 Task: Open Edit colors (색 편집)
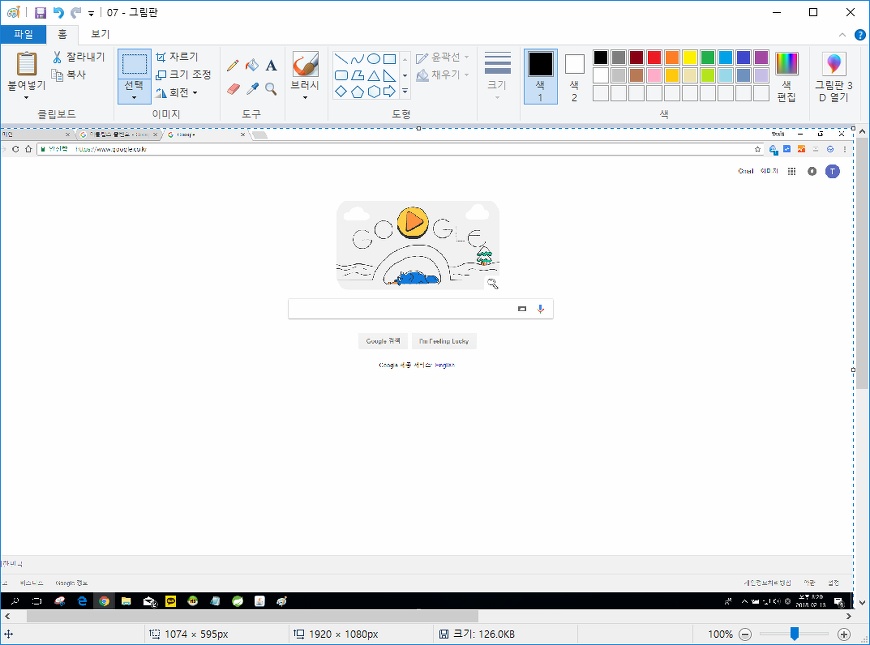tap(786, 77)
